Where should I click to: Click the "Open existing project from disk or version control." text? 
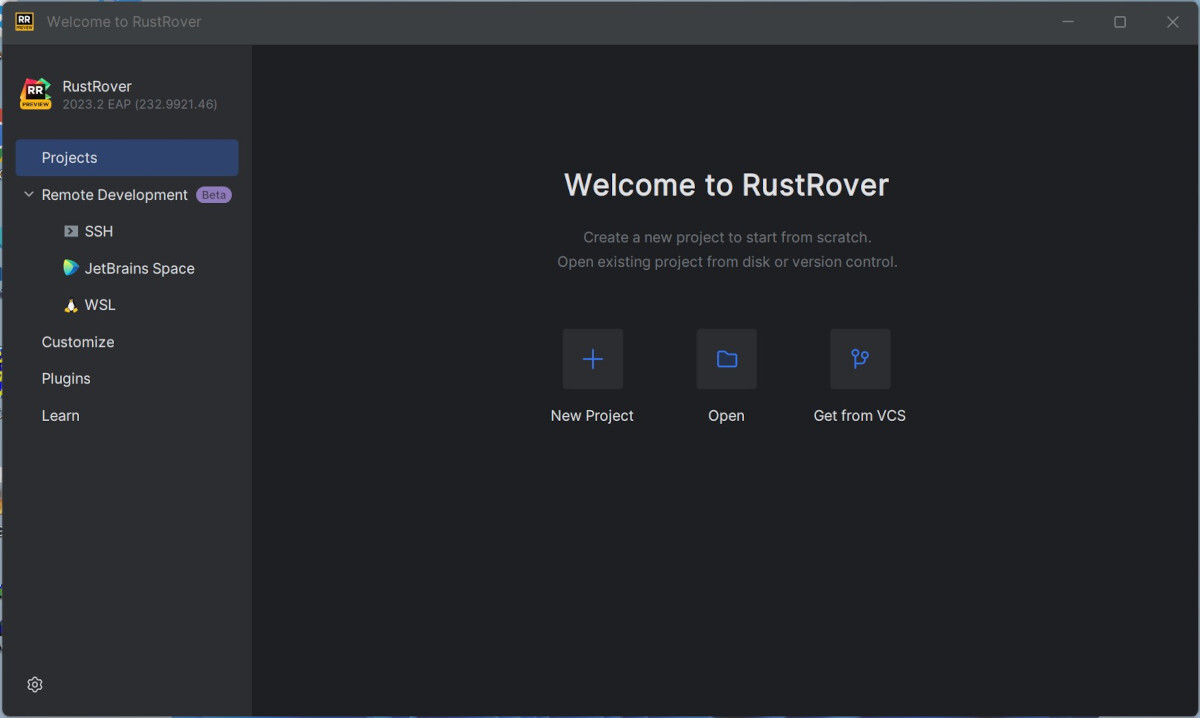727,262
